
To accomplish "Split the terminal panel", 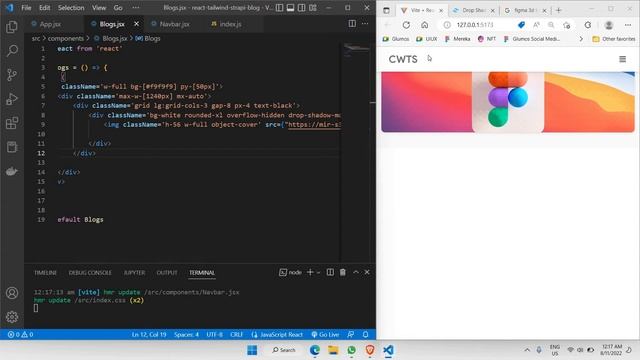I will pyautogui.click(x=330, y=272).
